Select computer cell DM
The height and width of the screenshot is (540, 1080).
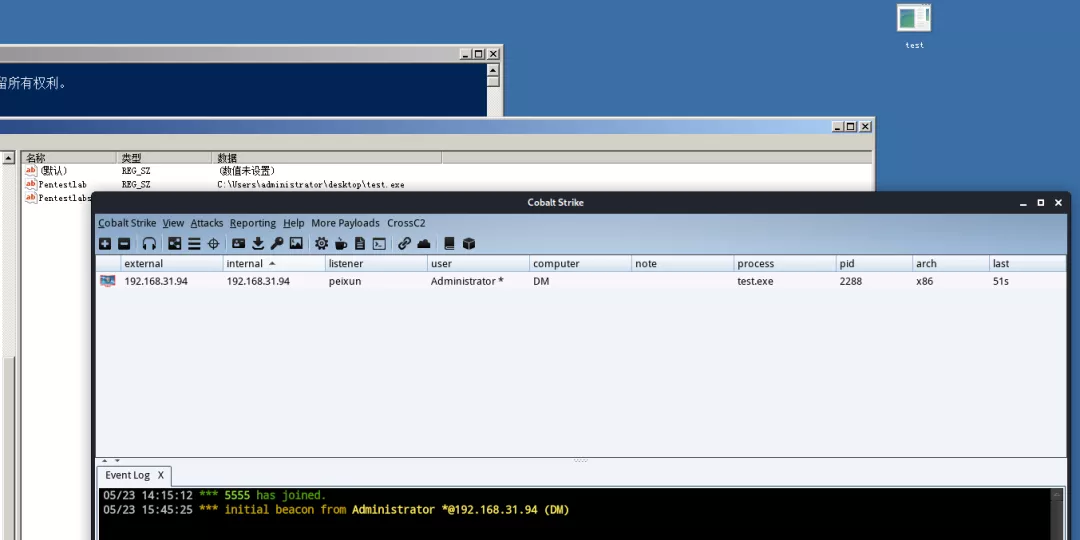(541, 281)
